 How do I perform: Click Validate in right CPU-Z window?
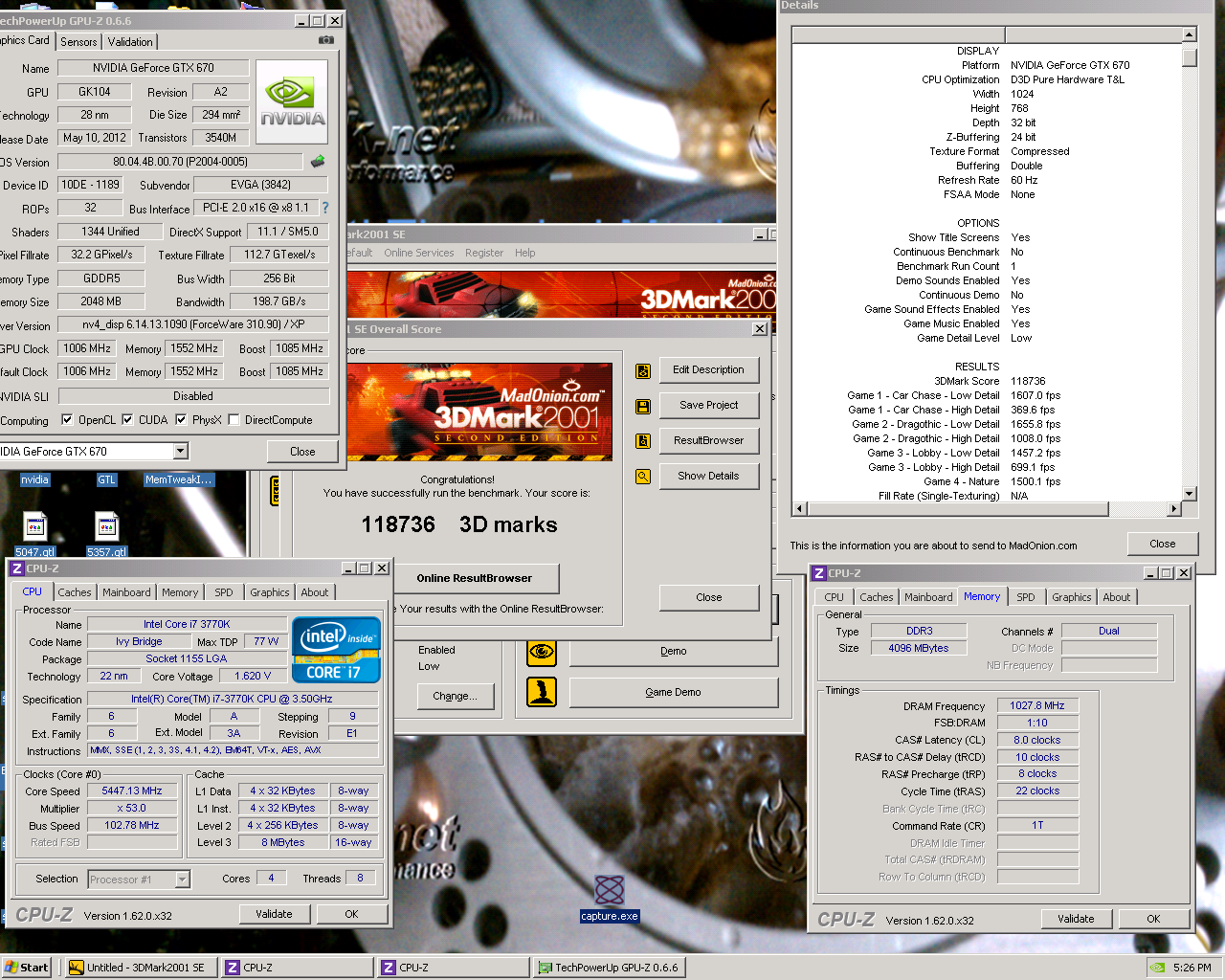[x=1076, y=919]
